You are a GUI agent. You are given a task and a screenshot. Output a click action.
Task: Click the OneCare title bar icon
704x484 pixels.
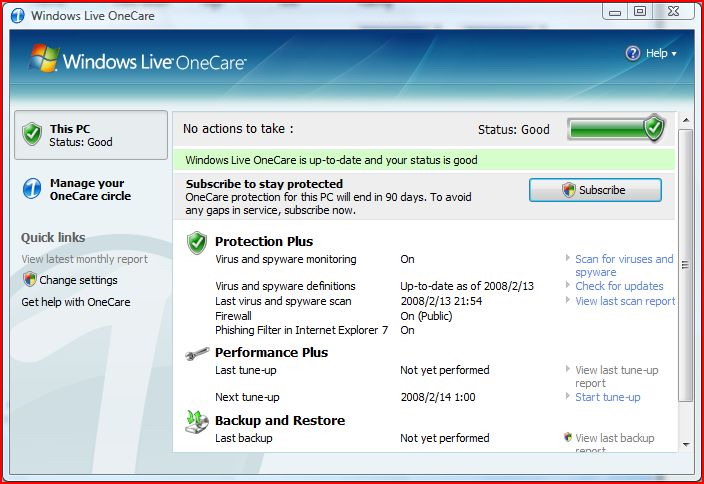point(18,16)
